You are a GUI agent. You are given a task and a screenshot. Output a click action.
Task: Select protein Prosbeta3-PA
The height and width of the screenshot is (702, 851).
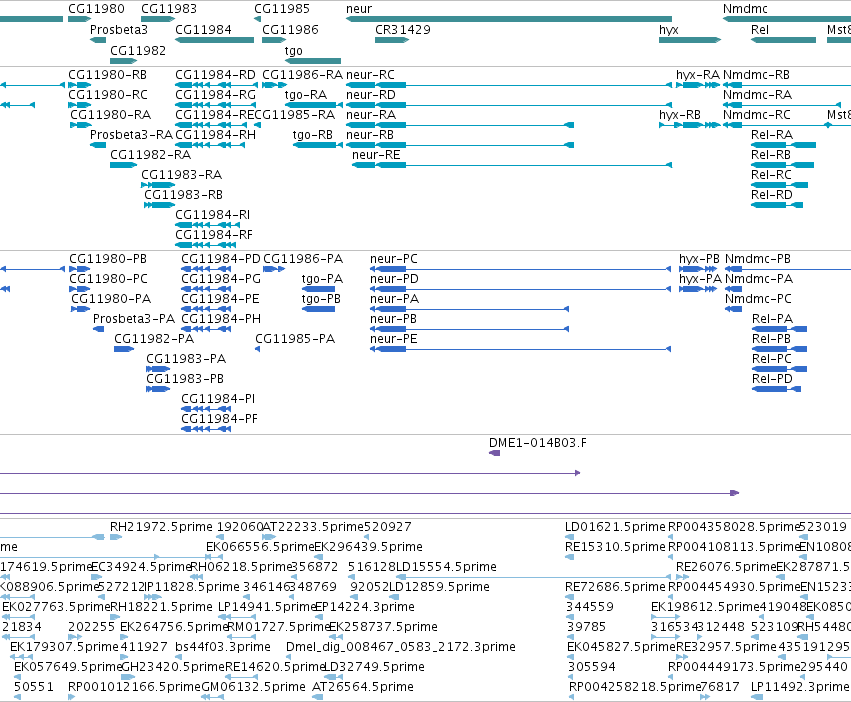click(x=134, y=319)
